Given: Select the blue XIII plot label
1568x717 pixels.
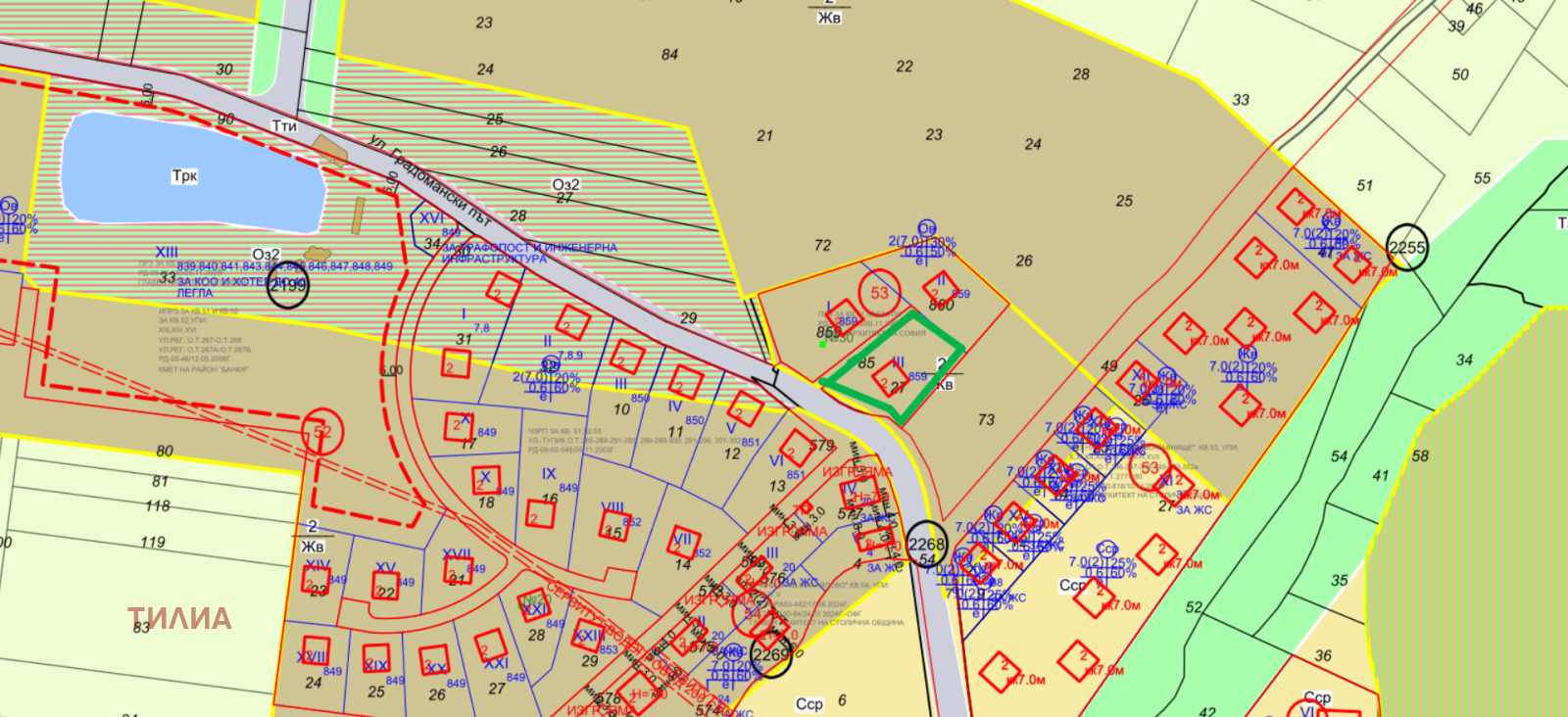Looking at the screenshot, I should click(x=167, y=253).
